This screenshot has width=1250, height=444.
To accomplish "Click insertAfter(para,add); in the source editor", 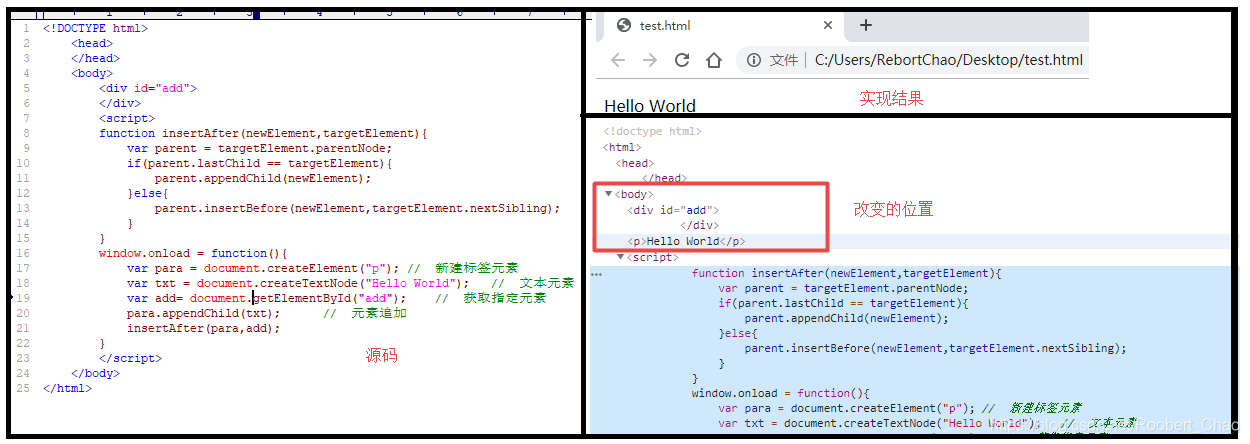I will (204, 328).
